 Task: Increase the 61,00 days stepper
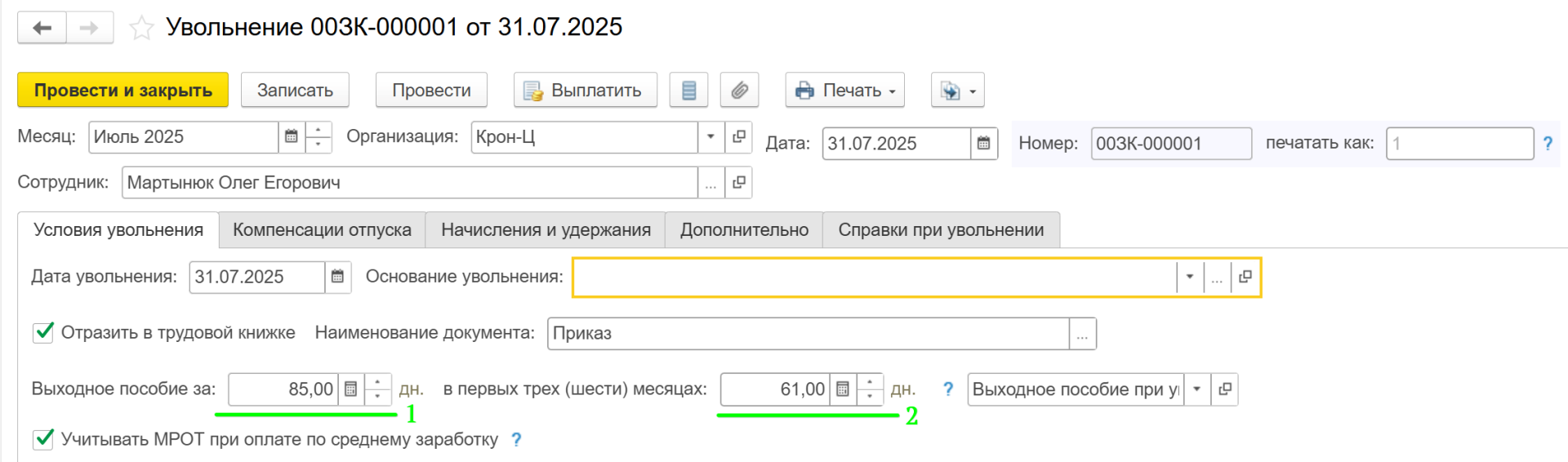click(x=870, y=382)
